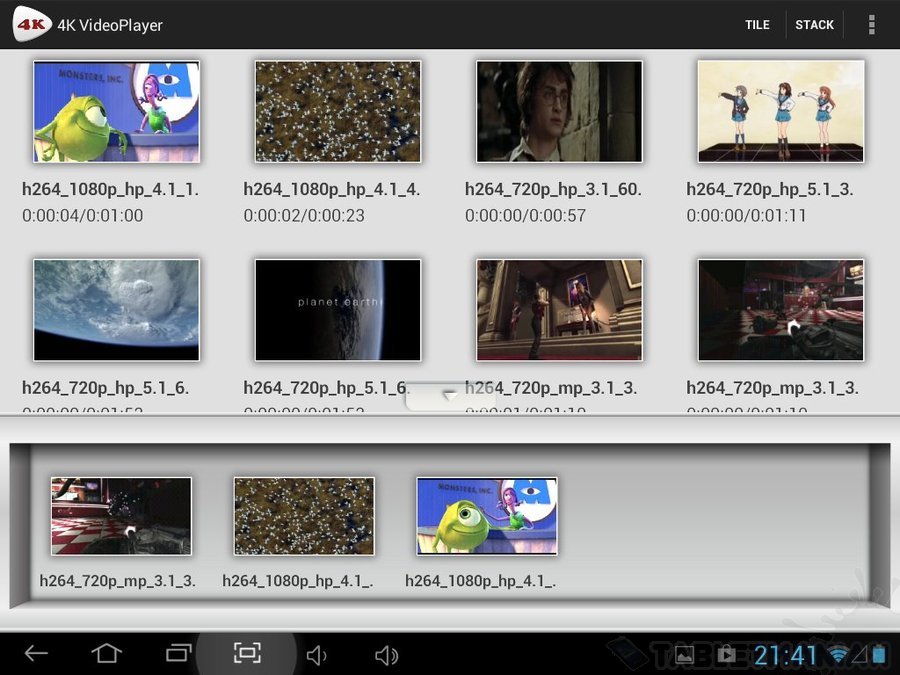
Task: Switch to TILE view
Action: click(x=757, y=25)
